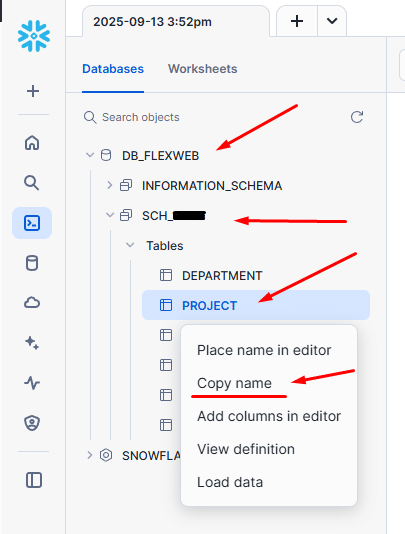Open the Data cylinder icon in sidebar
Viewport: 405px width, 534px height.
[32, 263]
